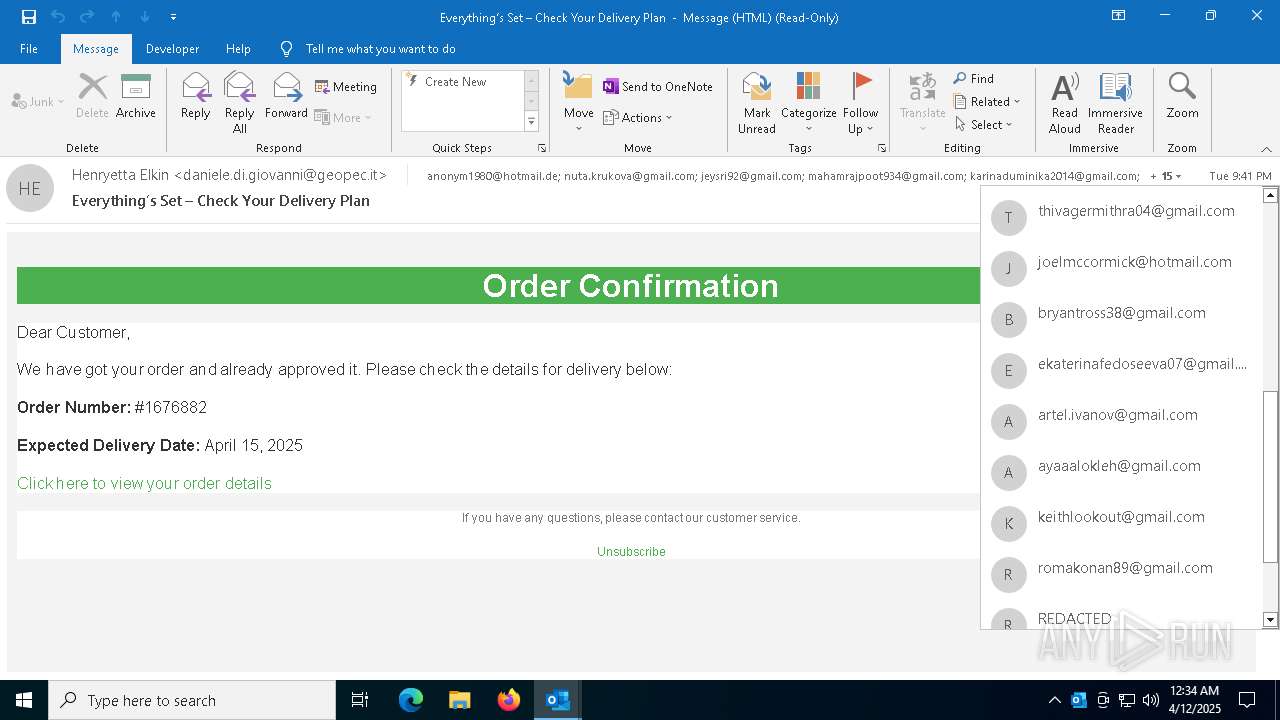Open the Ribbon Display Options button
Viewport: 1280px width, 720px height.
point(1118,16)
